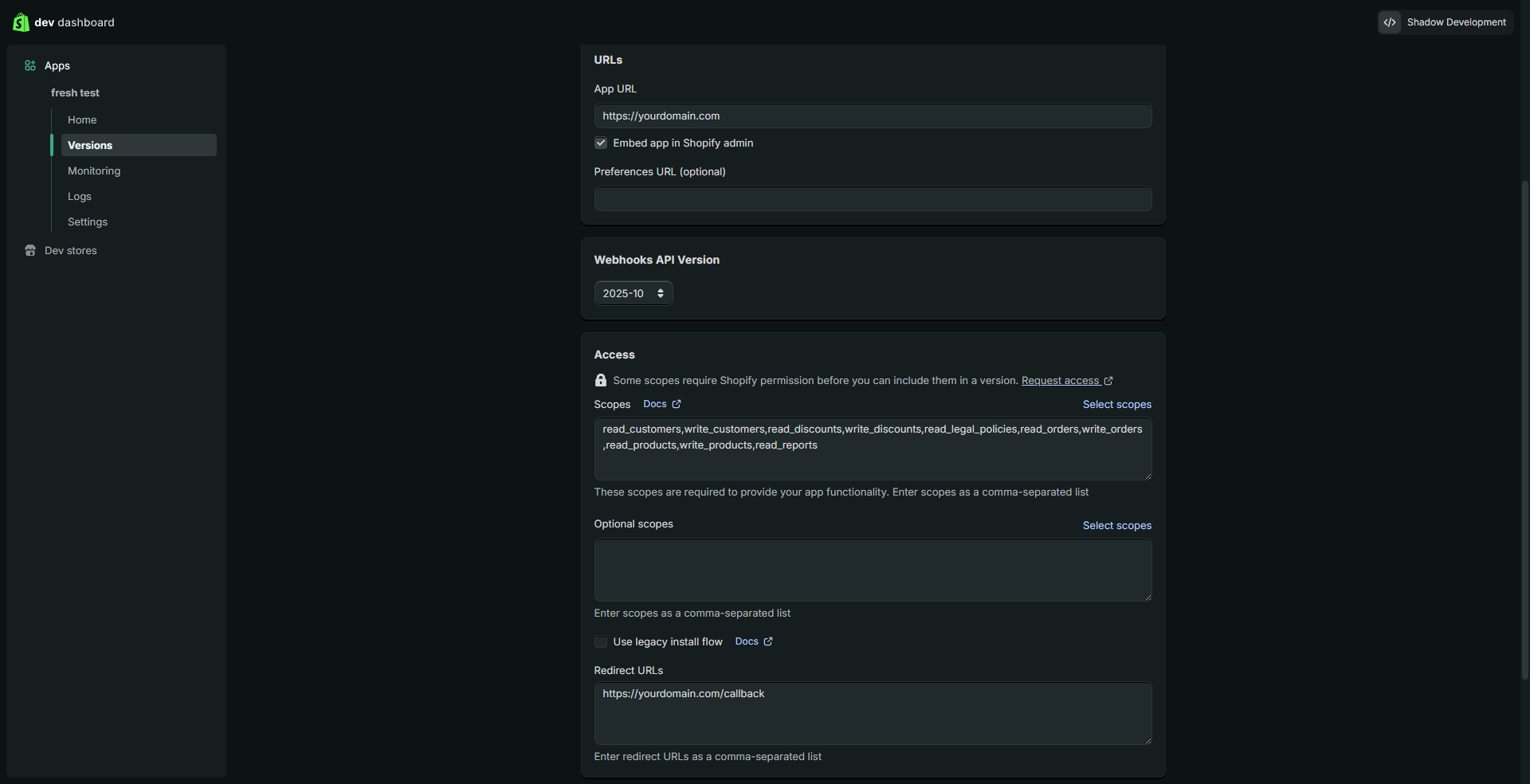This screenshot has height=784, width=1530.
Task: Switch to the Settings page
Action: click(87, 221)
